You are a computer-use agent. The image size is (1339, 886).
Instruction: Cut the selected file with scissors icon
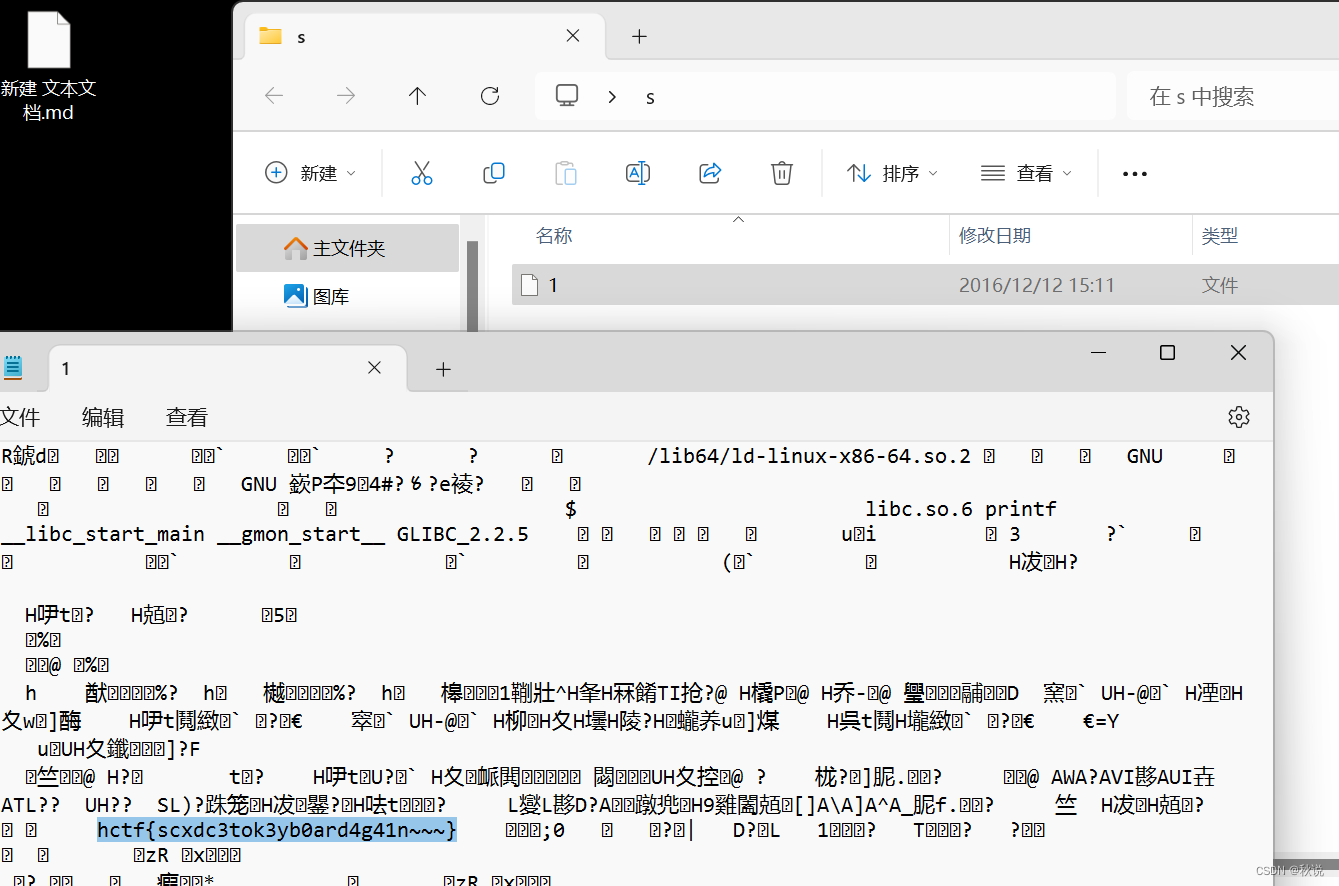[x=422, y=173]
